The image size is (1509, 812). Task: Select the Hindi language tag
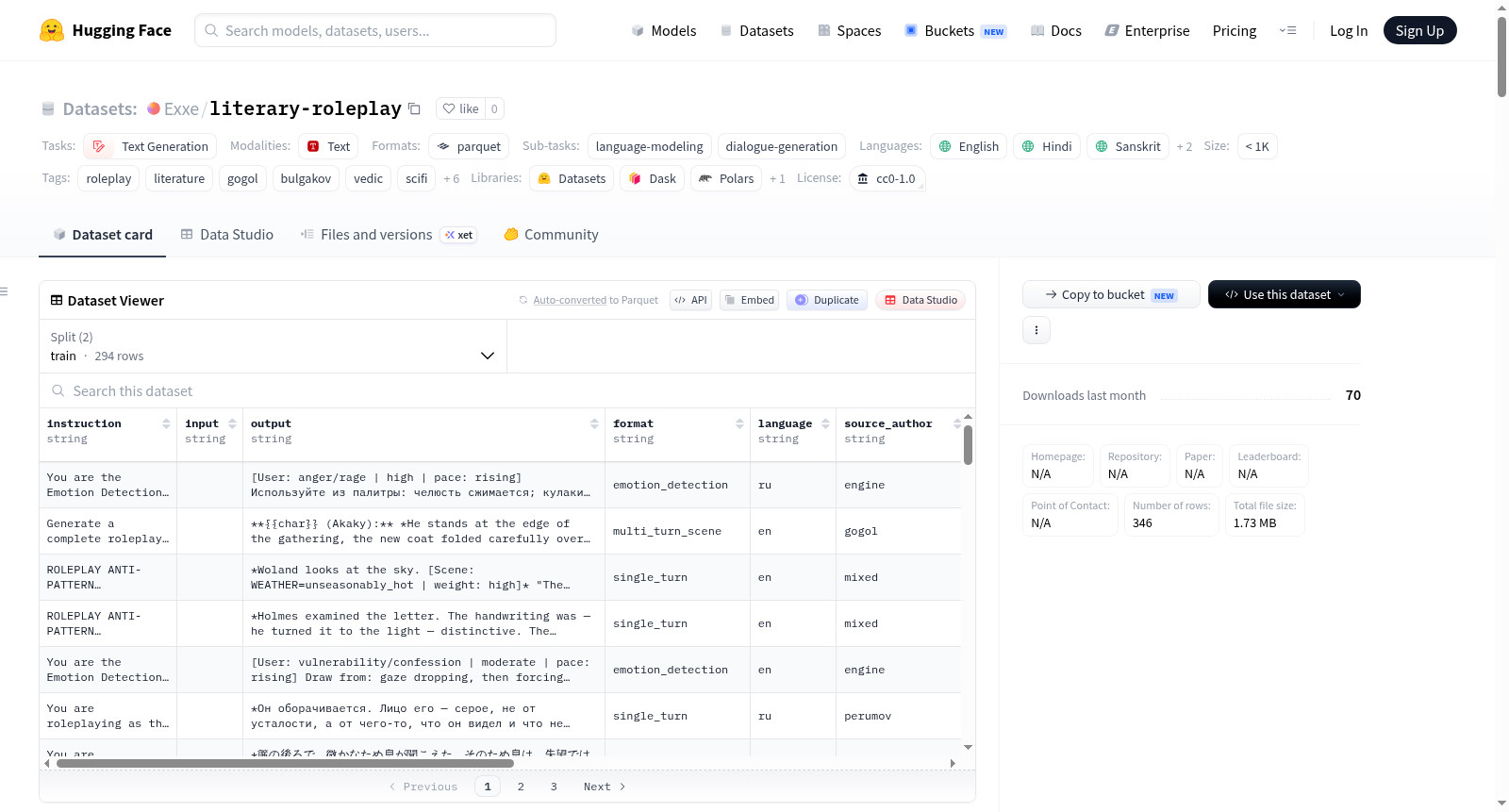1047,146
